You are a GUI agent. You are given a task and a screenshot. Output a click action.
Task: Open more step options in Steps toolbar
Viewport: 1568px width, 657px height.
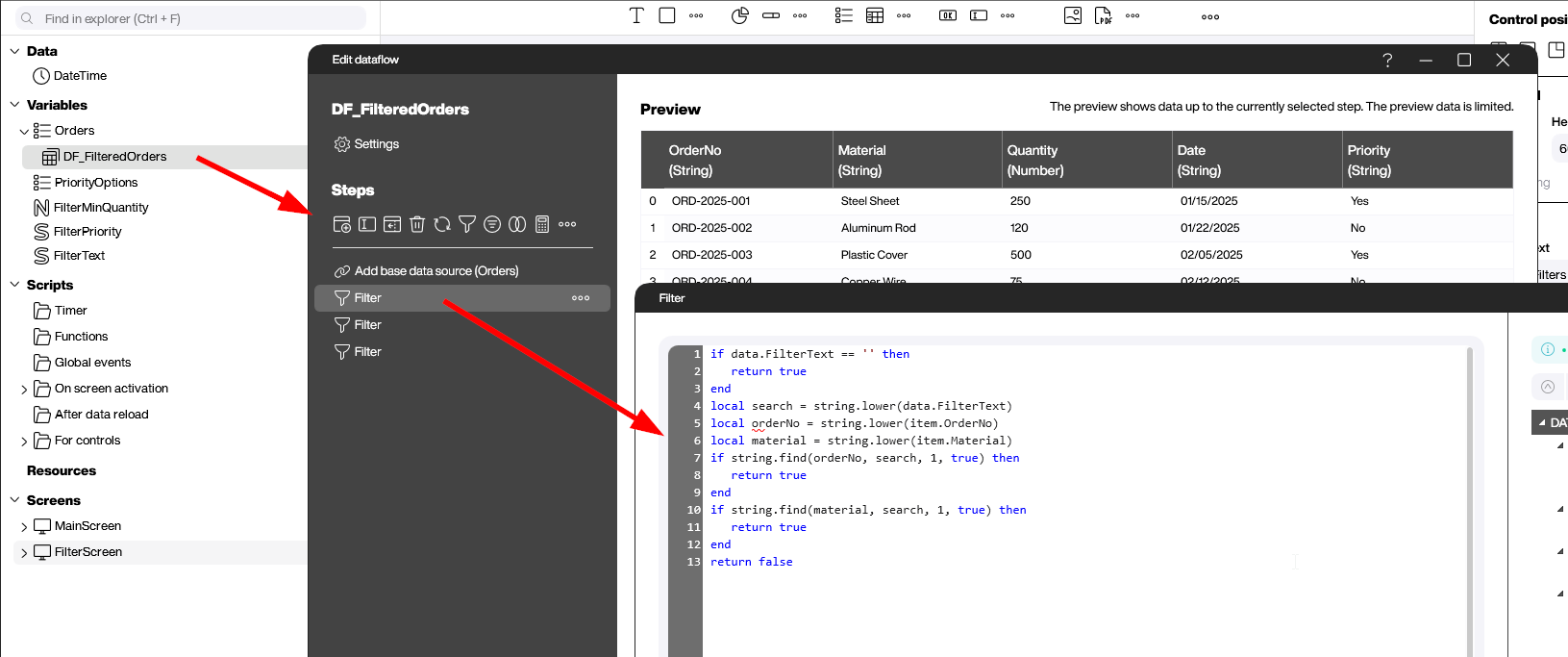click(567, 224)
